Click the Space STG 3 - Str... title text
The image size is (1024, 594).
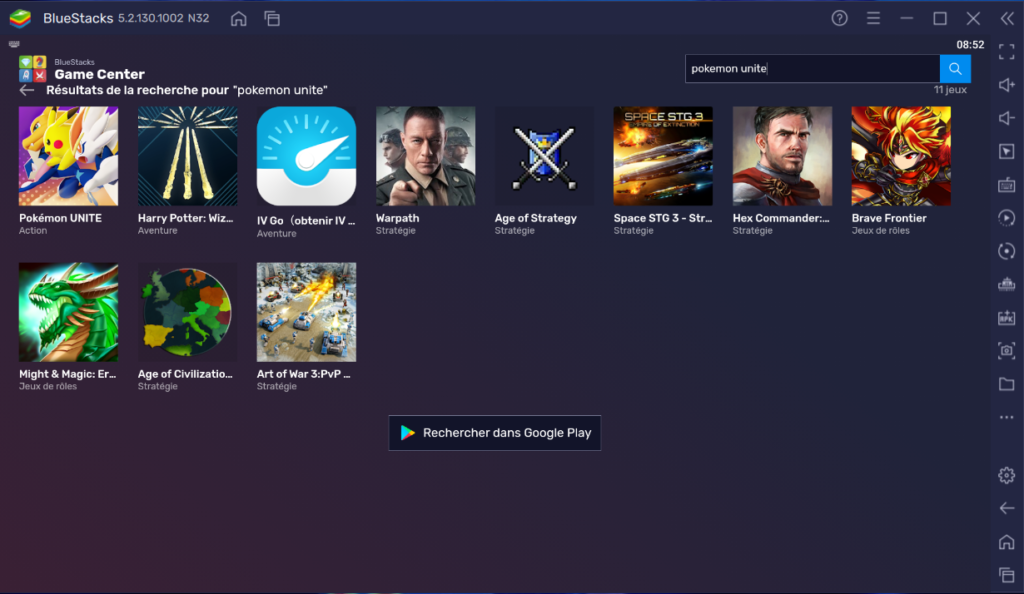(663, 218)
